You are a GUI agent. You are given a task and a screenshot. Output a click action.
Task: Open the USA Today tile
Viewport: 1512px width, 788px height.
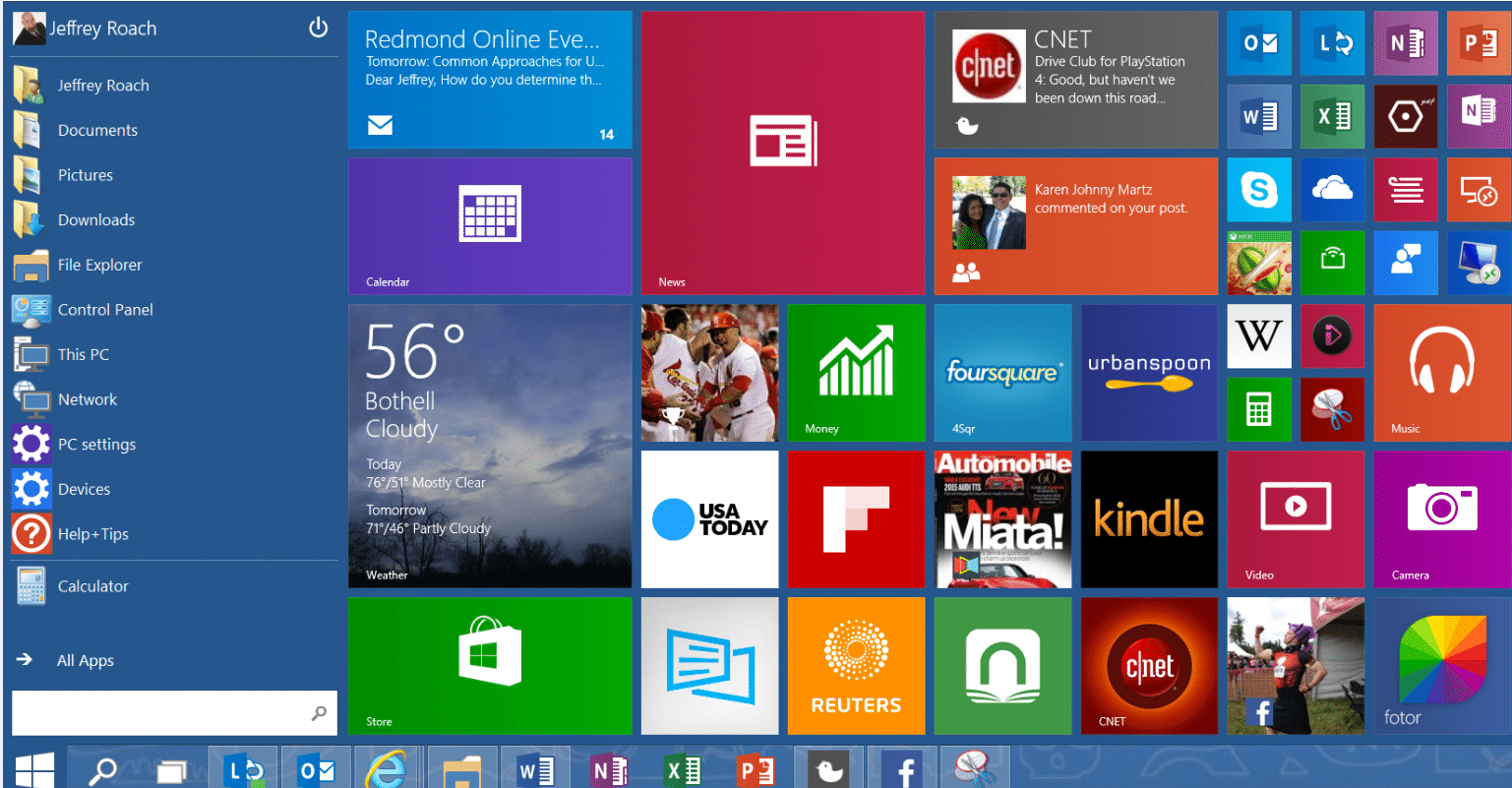point(709,519)
